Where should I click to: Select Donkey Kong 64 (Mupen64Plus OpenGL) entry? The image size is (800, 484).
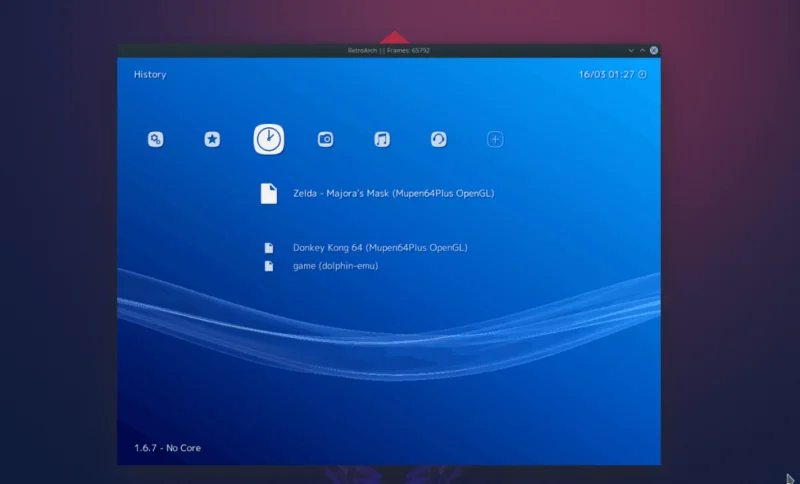pos(380,248)
